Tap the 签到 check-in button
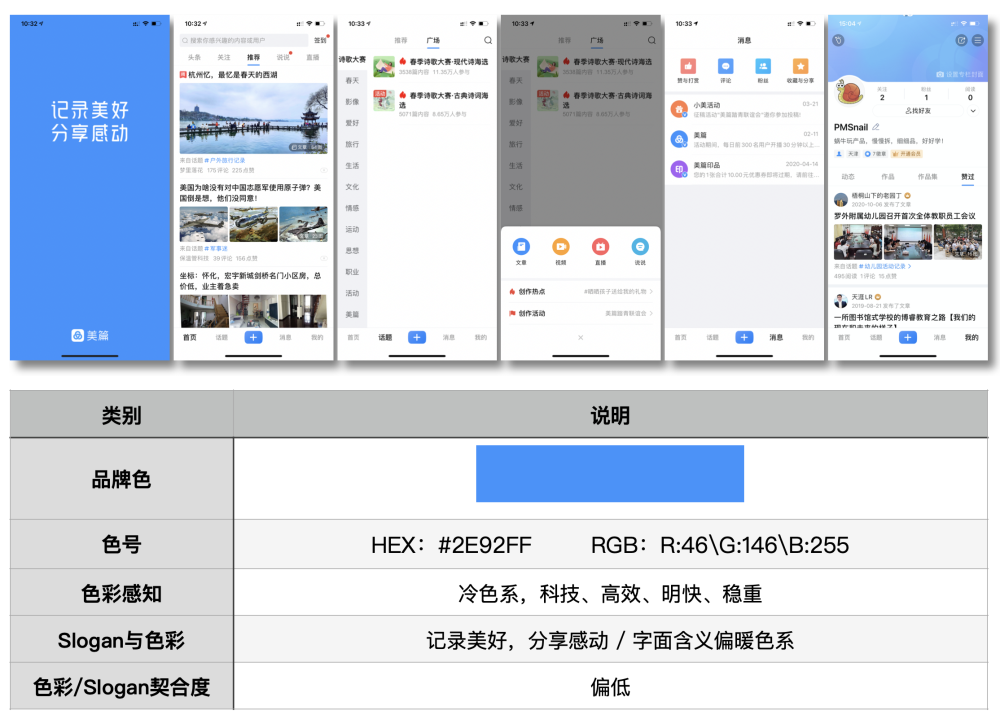The width and height of the screenshot is (1000, 728). (320, 39)
